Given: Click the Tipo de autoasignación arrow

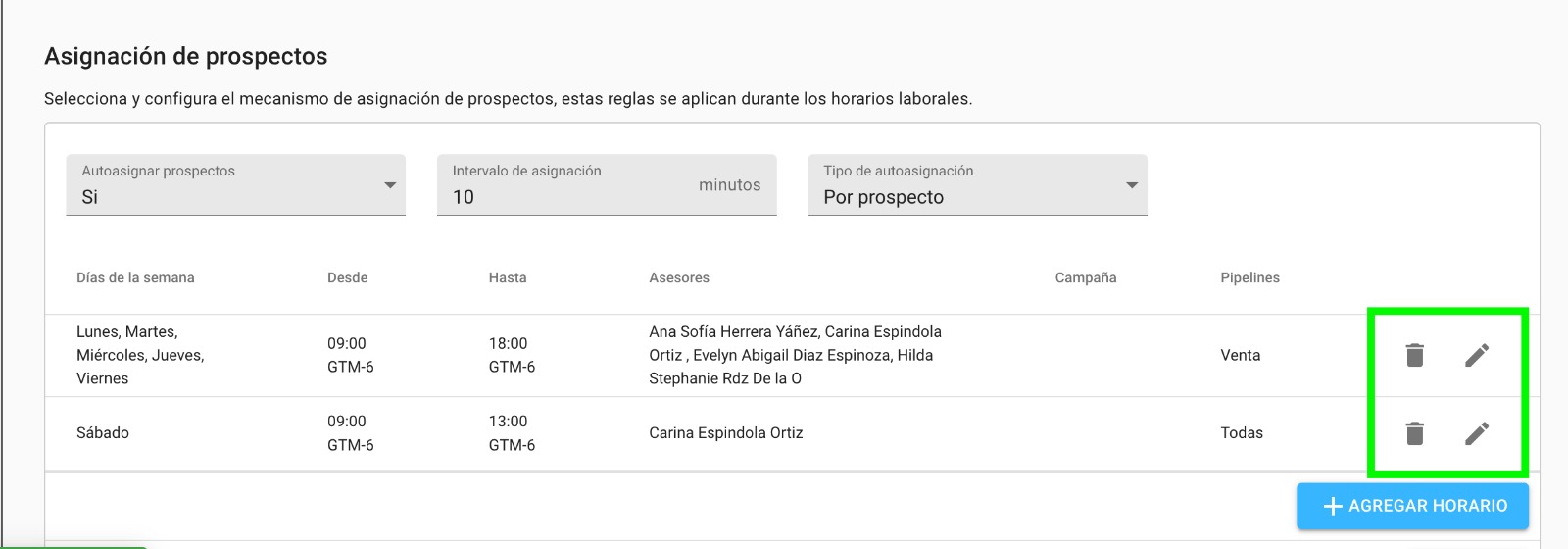Looking at the screenshot, I should (x=1132, y=185).
